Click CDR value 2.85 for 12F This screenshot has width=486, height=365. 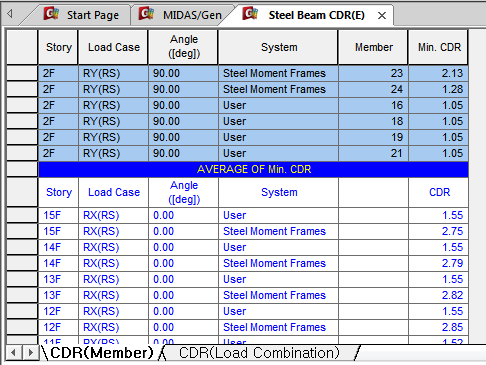439,327
